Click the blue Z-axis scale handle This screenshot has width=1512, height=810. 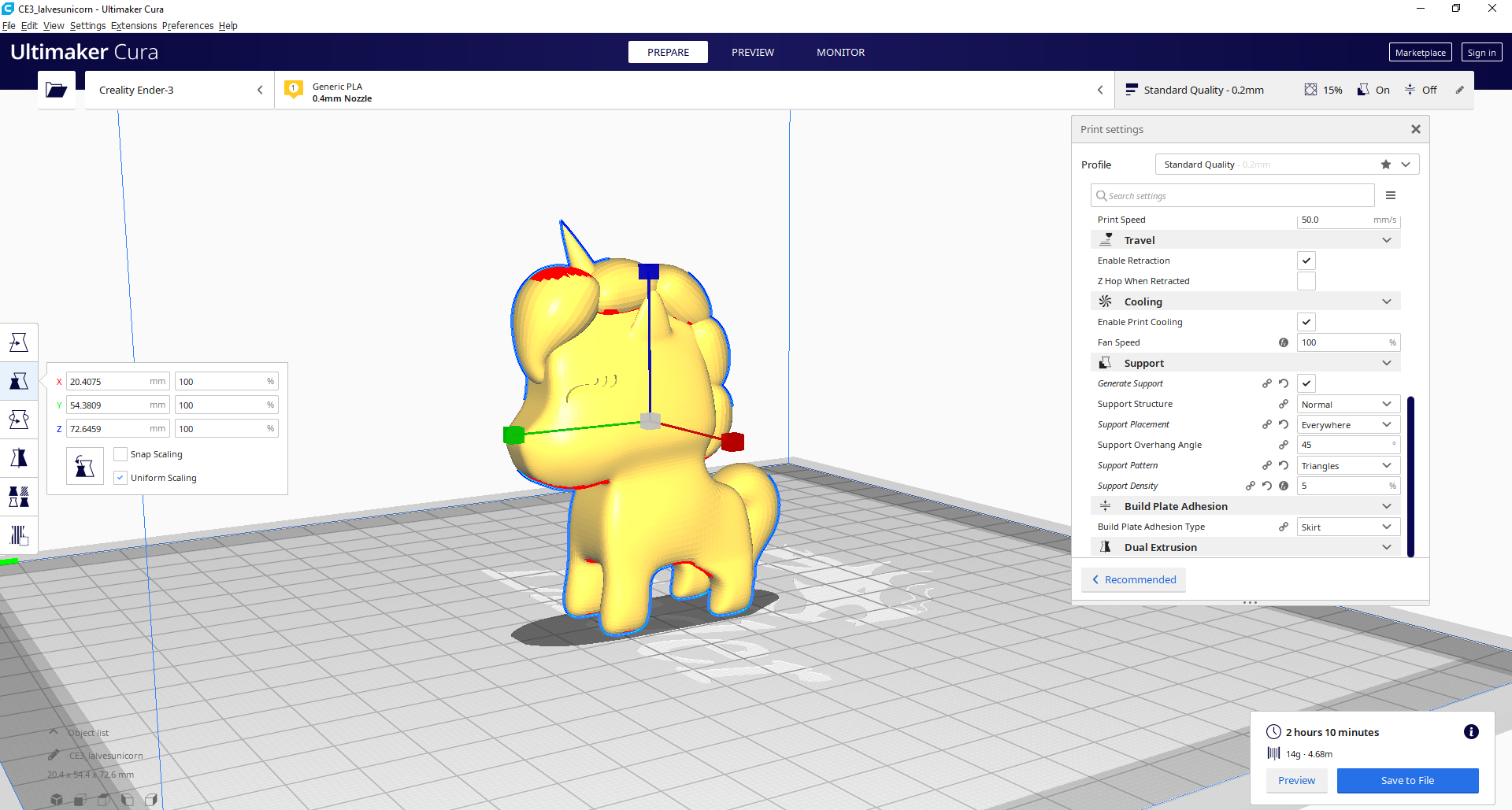(649, 272)
